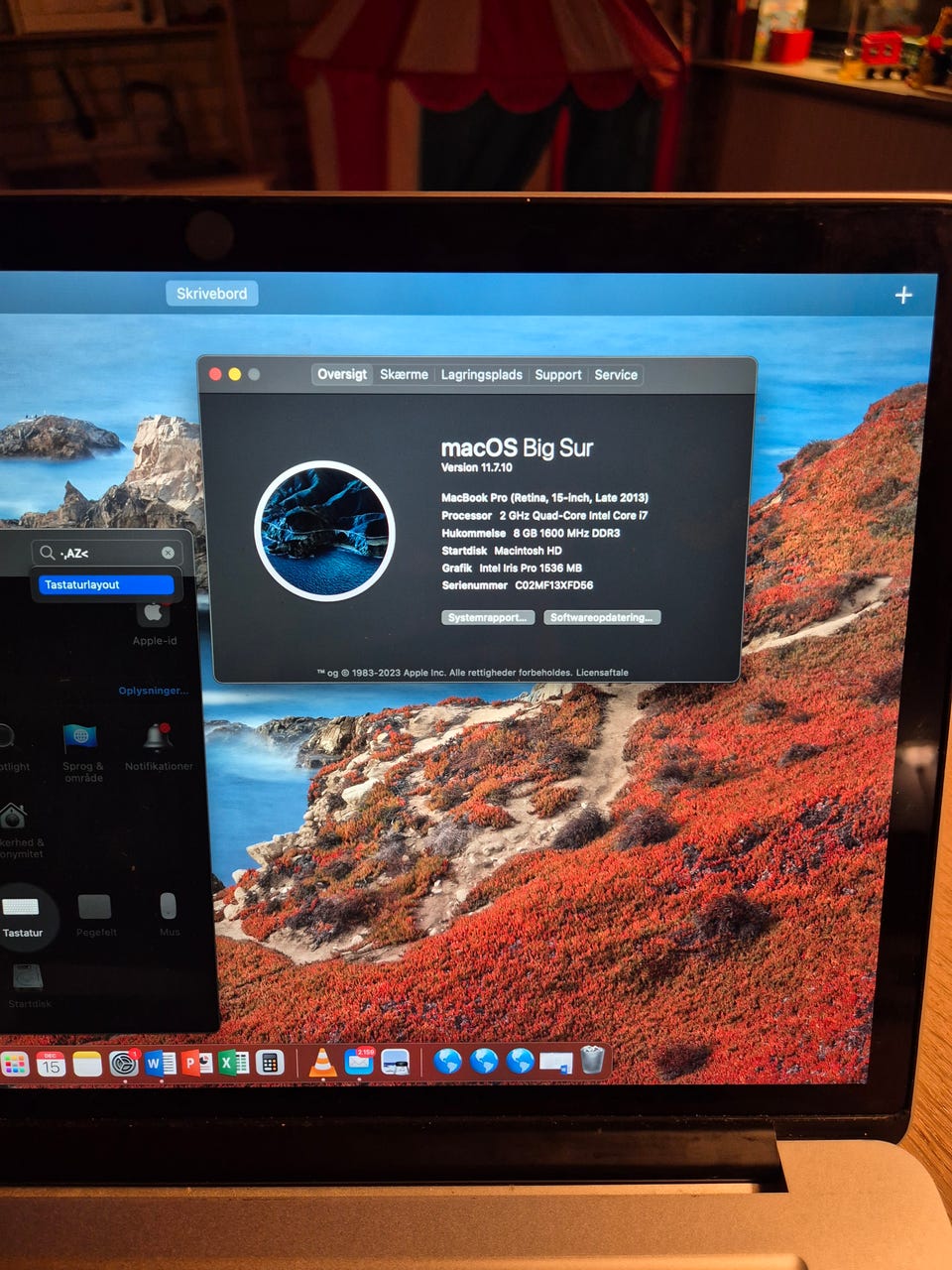Viewport: 952px width, 1270px height.
Task: Select the Tastaturlayout search suggestion
Action: (x=106, y=584)
